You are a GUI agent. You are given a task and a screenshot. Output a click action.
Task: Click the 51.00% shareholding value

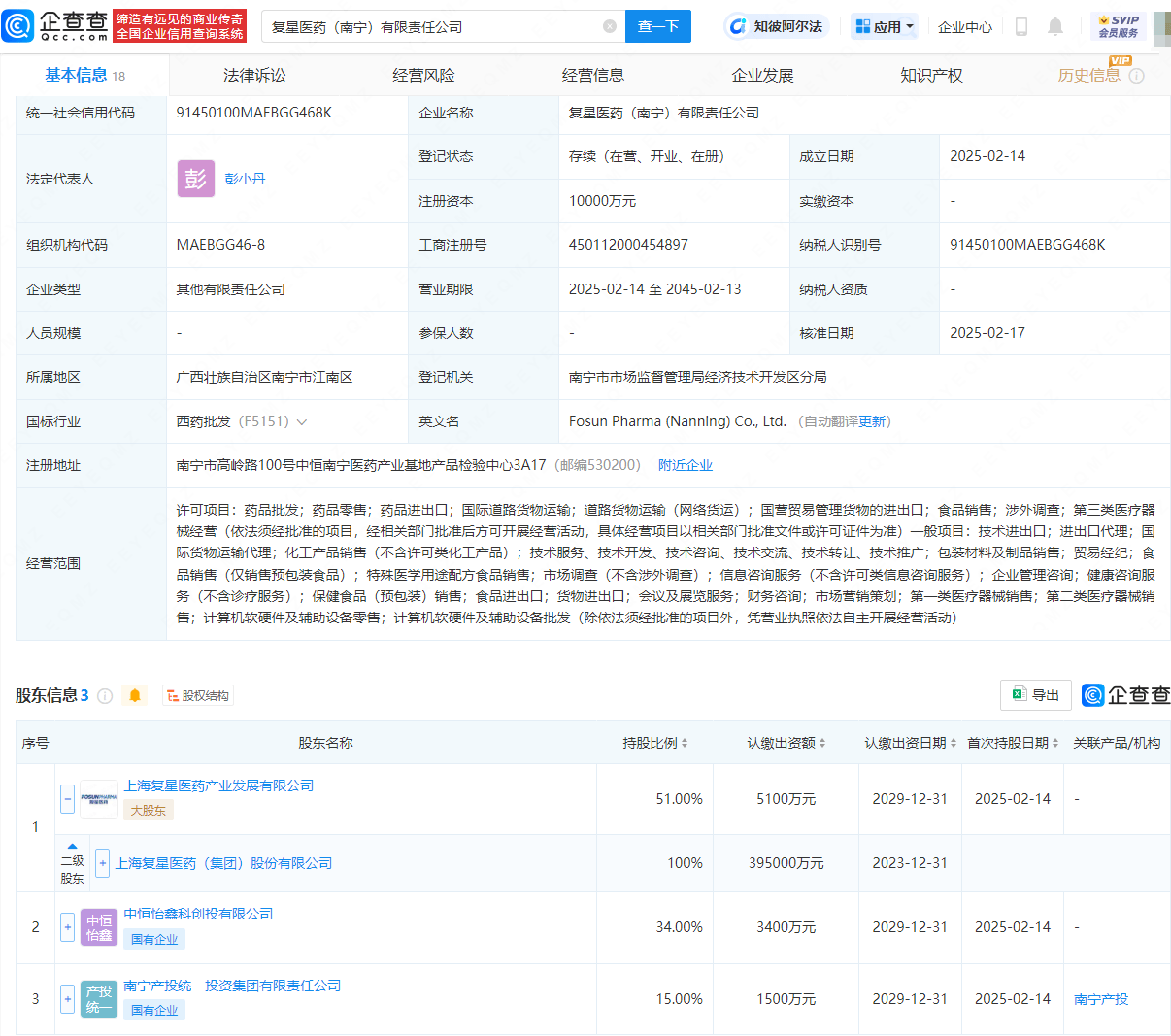pyautogui.click(x=679, y=799)
